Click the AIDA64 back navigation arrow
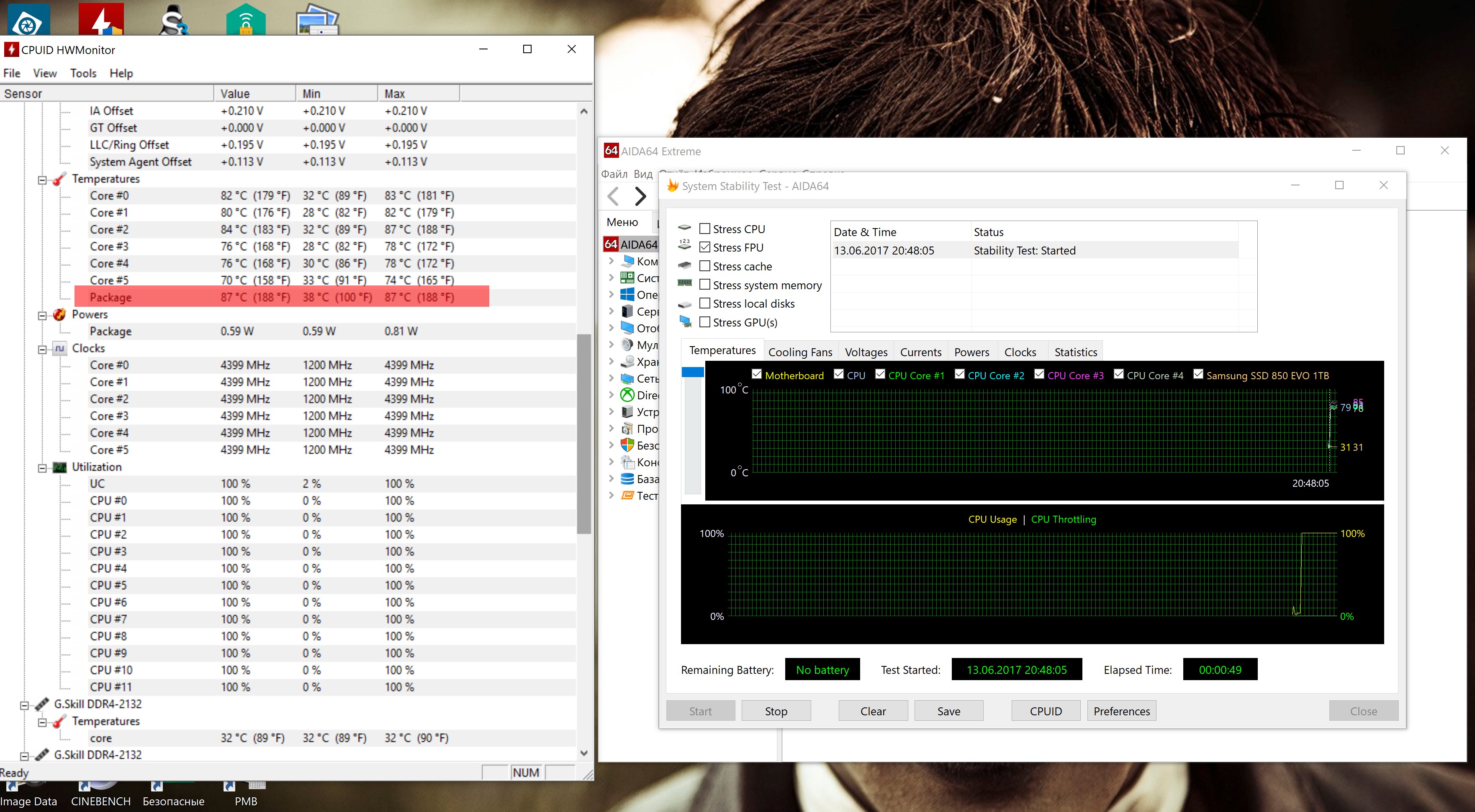This screenshot has height=812, width=1475. 613,196
